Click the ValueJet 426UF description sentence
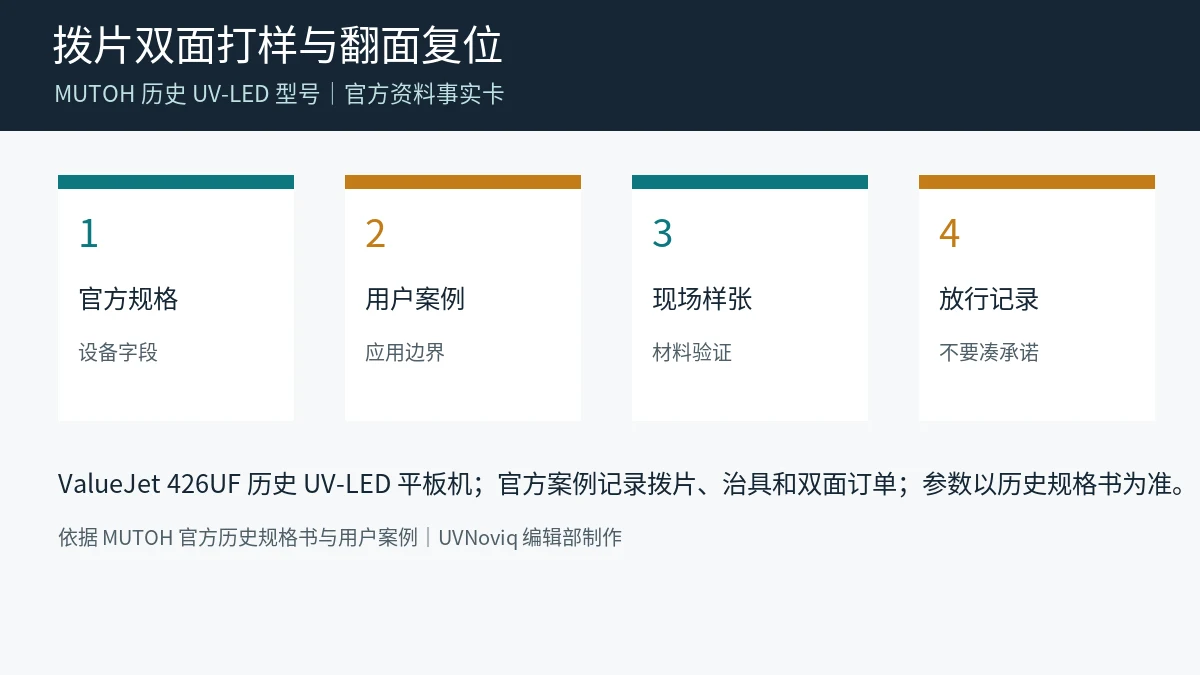The image size is (1200, 675). (x=622, y=484)
